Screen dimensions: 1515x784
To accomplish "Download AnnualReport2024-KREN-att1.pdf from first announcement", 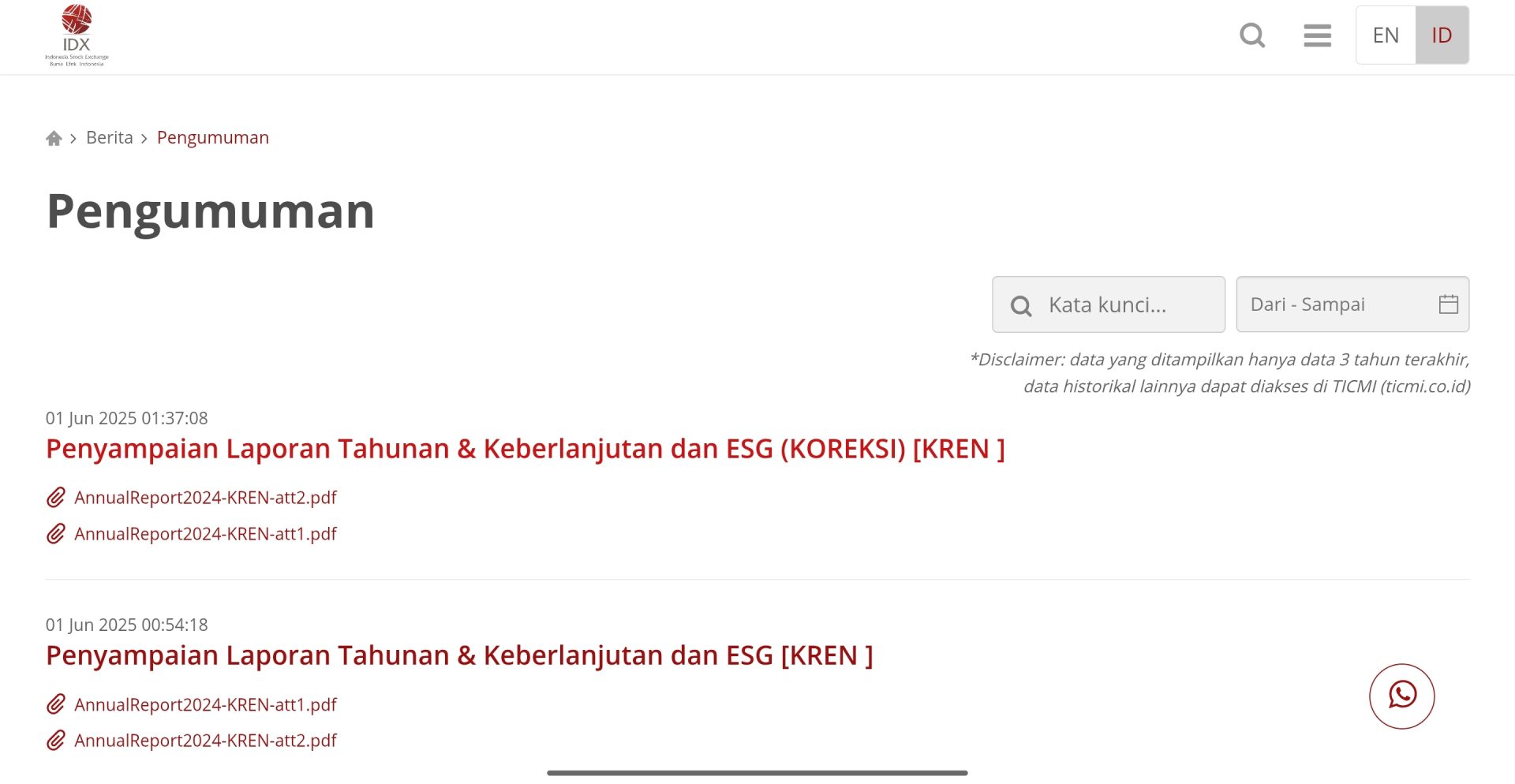I will [x=205, y=534].
